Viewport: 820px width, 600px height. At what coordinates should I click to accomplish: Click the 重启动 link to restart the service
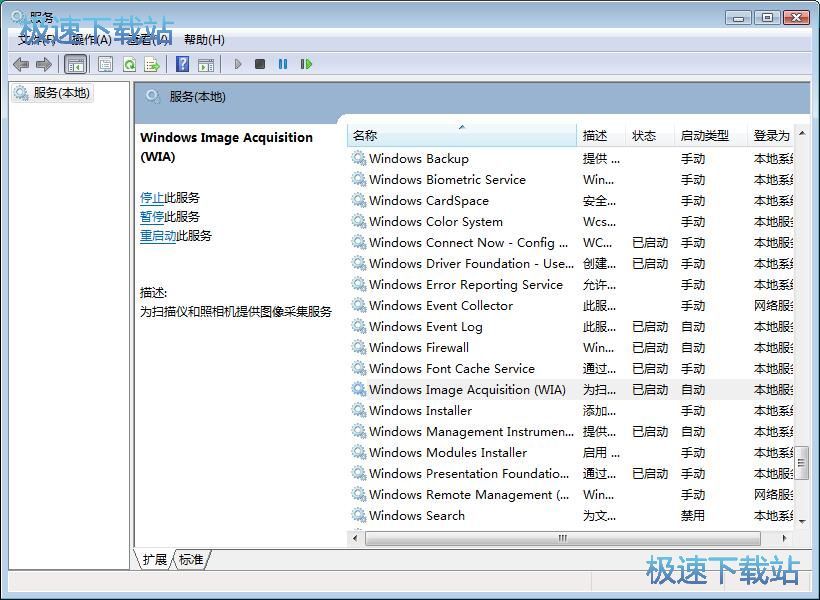click(158, 235)
